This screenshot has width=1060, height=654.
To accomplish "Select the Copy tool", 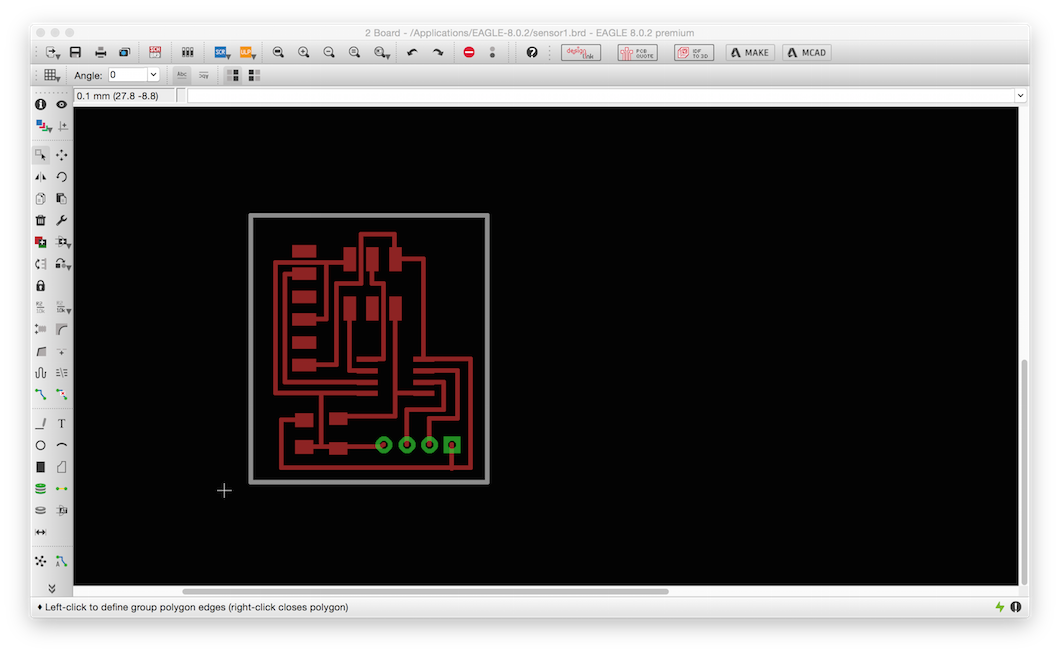I will (x=41, y=199).
